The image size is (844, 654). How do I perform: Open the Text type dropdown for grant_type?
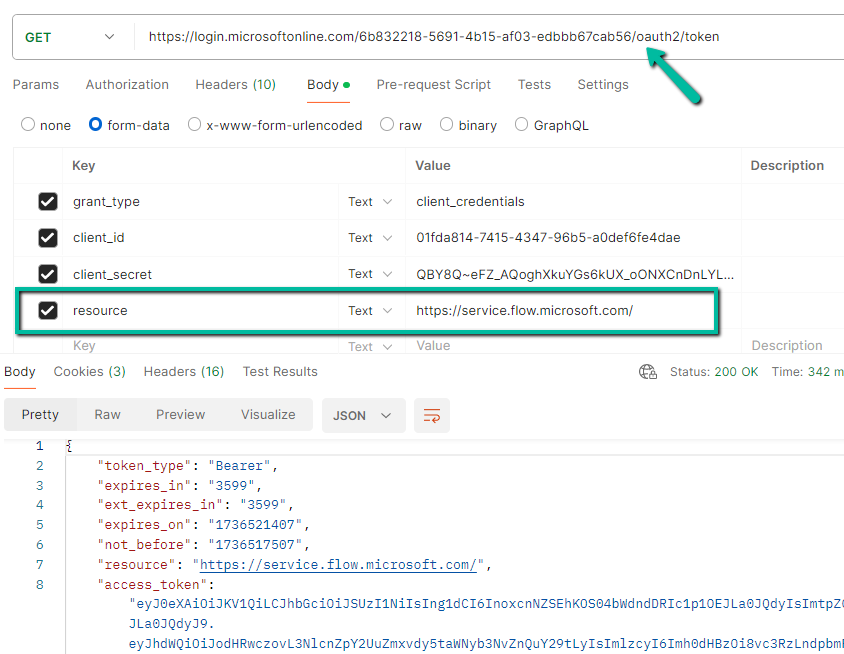point(370,202)
